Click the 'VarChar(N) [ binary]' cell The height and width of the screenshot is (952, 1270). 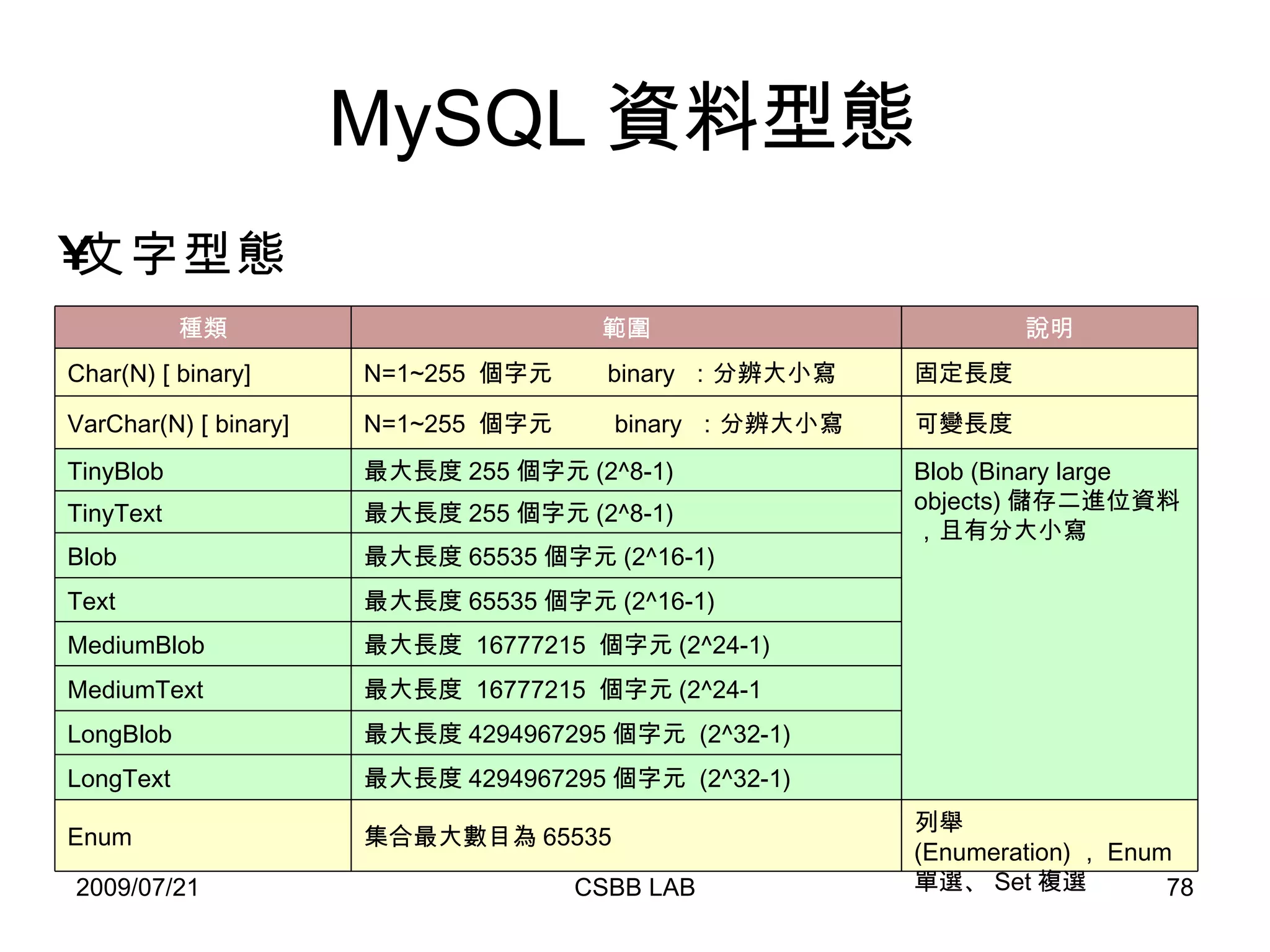[203, 423]
